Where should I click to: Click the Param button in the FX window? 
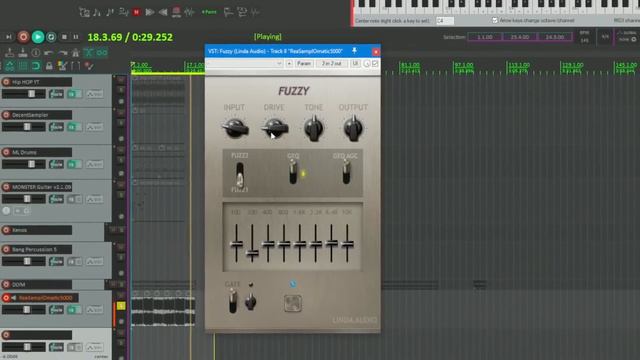click(304, 64)
